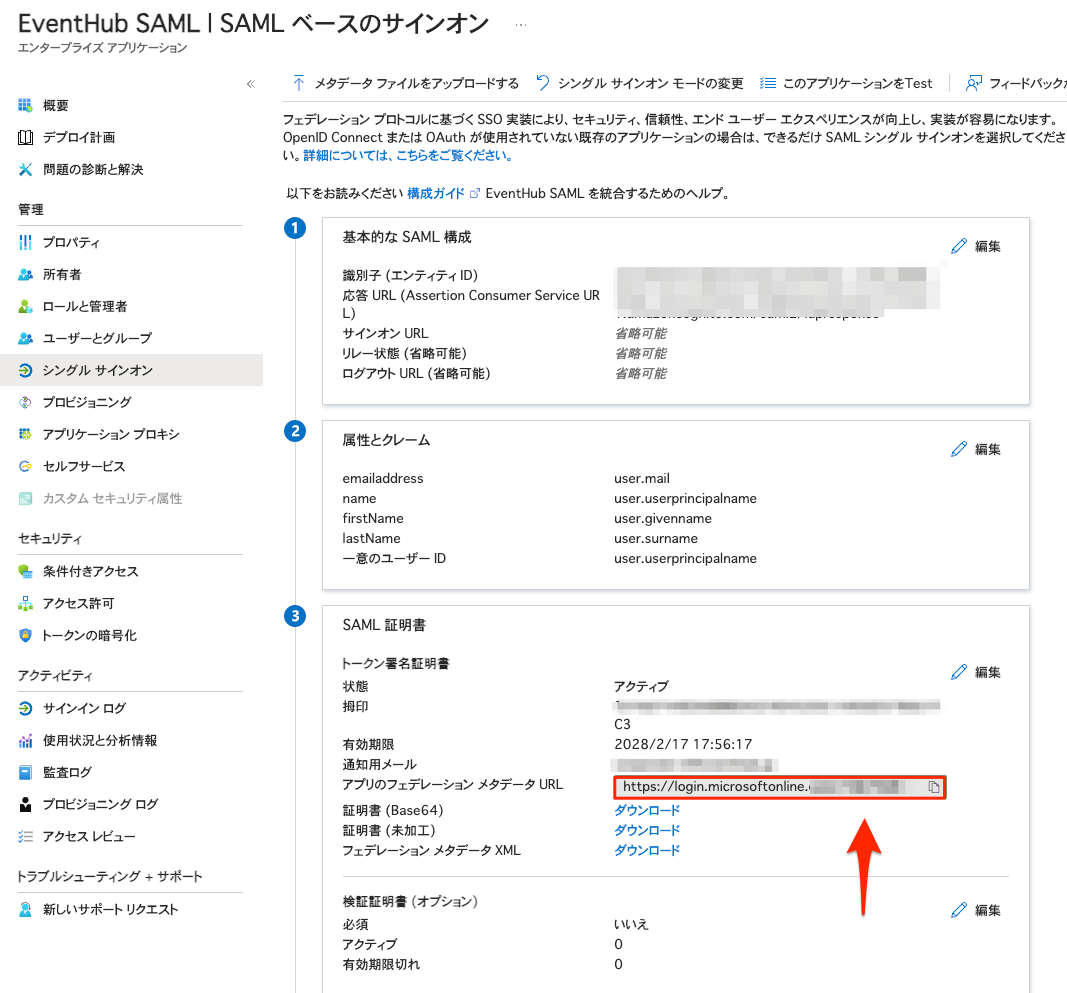This screenshot has height=993, width=1067.
Task: Open the 構成ガイド link
Action: pyautogui.click(x=436, y=193)
